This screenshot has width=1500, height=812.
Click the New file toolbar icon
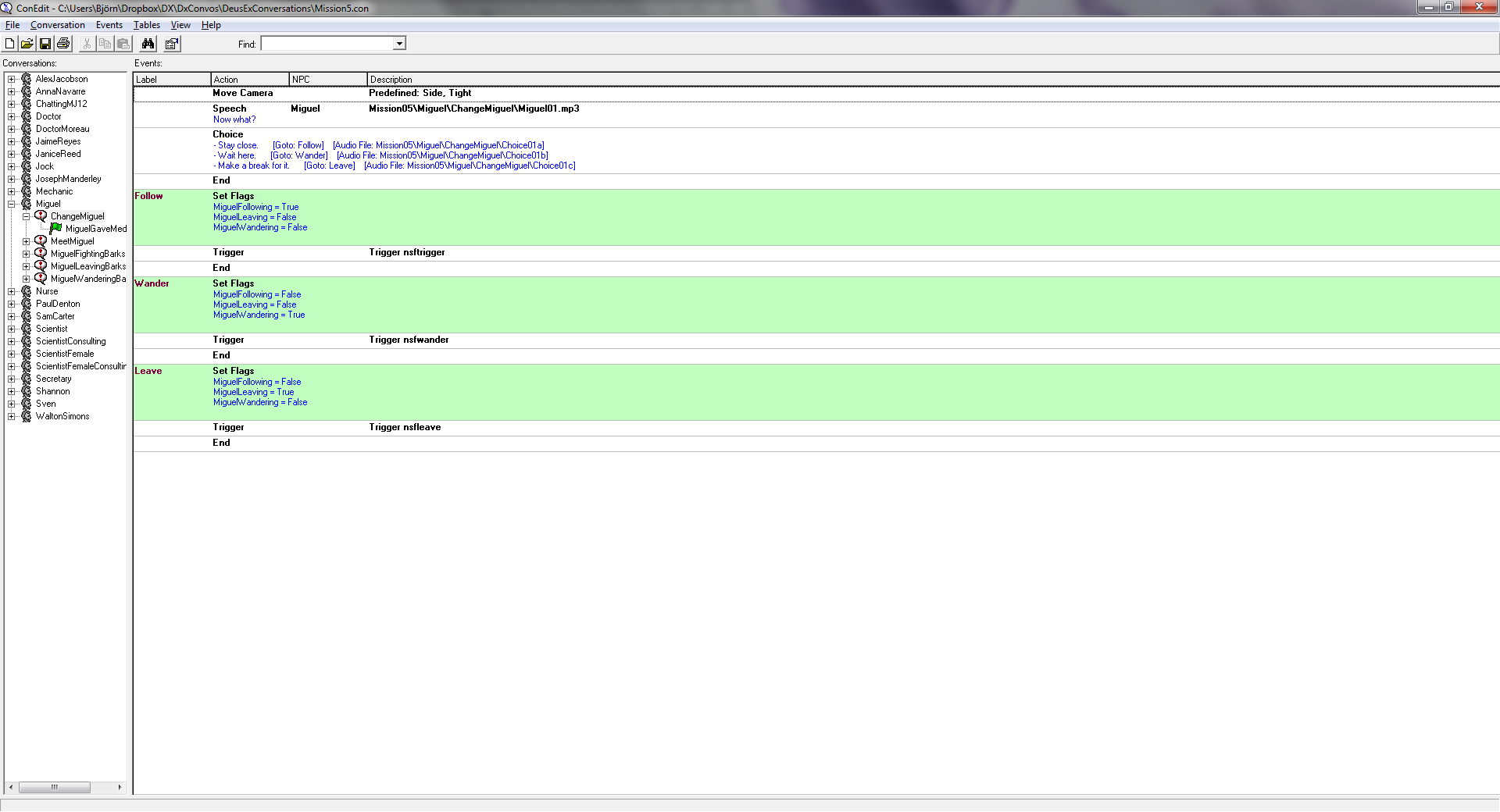(10, 44)
